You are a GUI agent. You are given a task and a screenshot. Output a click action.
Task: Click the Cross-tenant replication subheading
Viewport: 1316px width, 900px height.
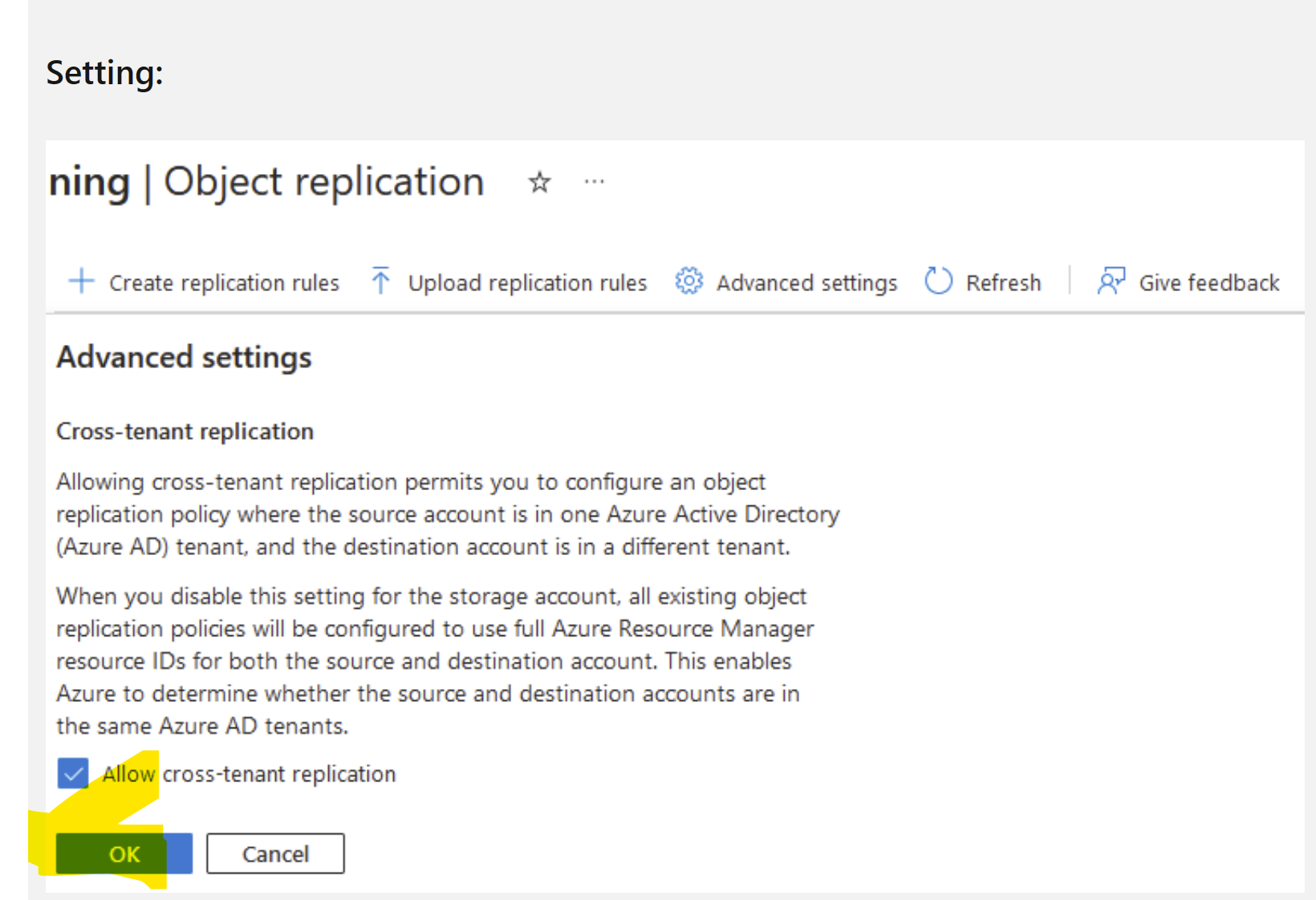pyautogui.click(x=185, y=432)
